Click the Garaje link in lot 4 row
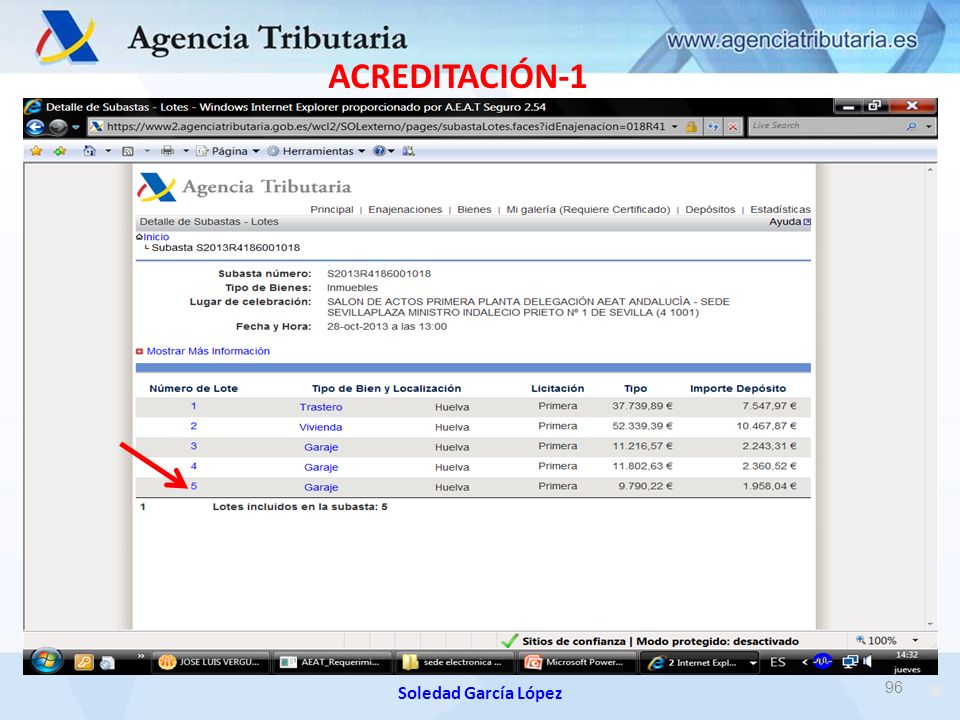960x720 pixels. (x=321, y=468)
